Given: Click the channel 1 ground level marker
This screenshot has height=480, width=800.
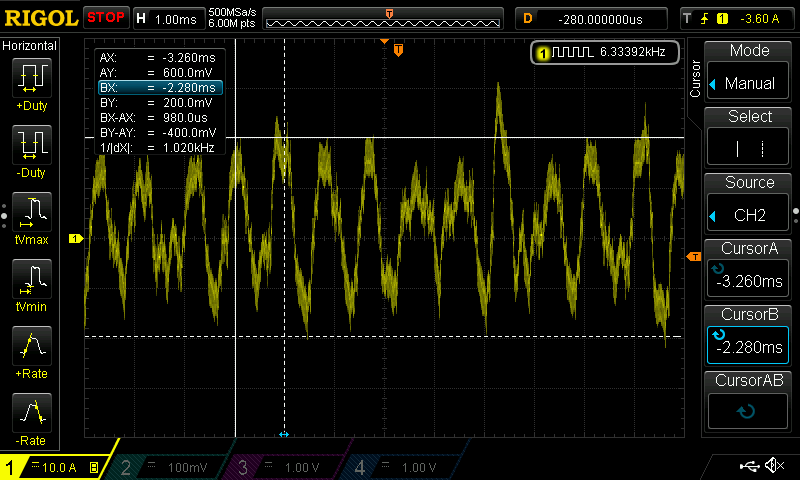Looking at the screenshot, I should click(76, 238).
